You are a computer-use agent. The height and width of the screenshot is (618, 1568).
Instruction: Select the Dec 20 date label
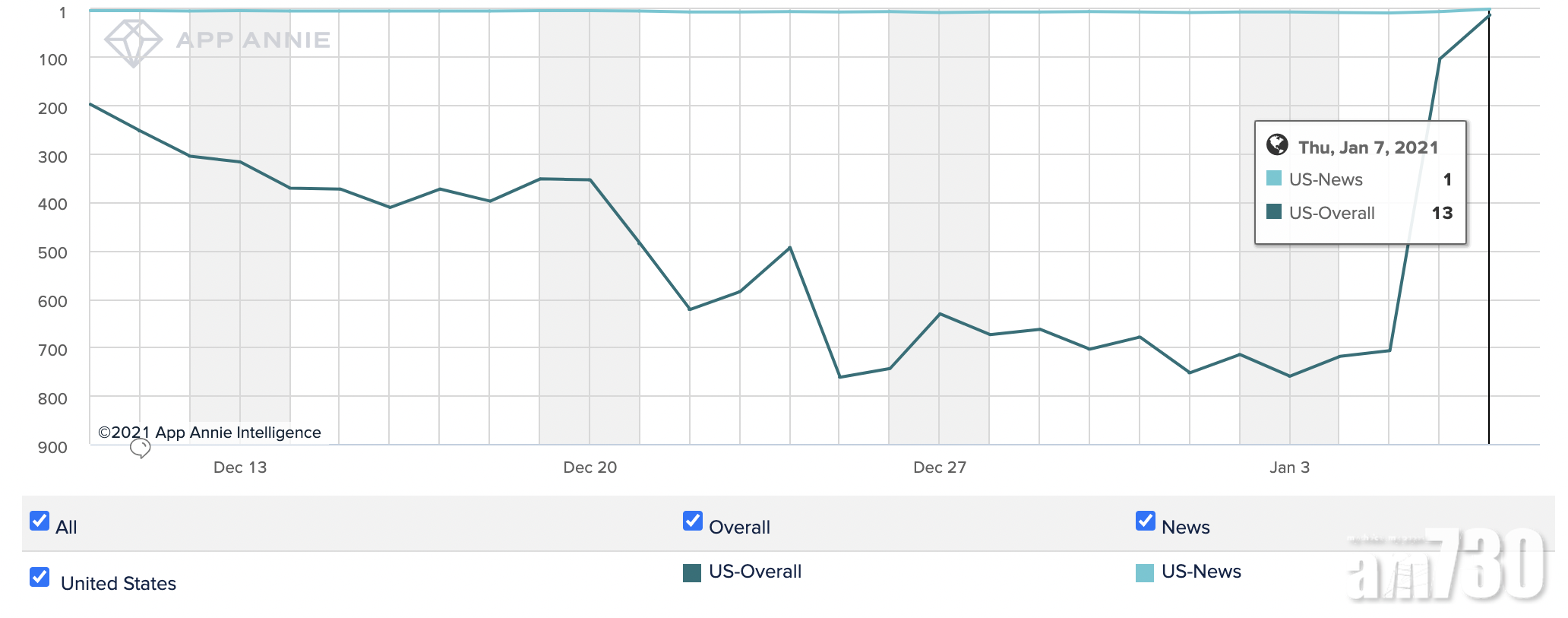590,467
